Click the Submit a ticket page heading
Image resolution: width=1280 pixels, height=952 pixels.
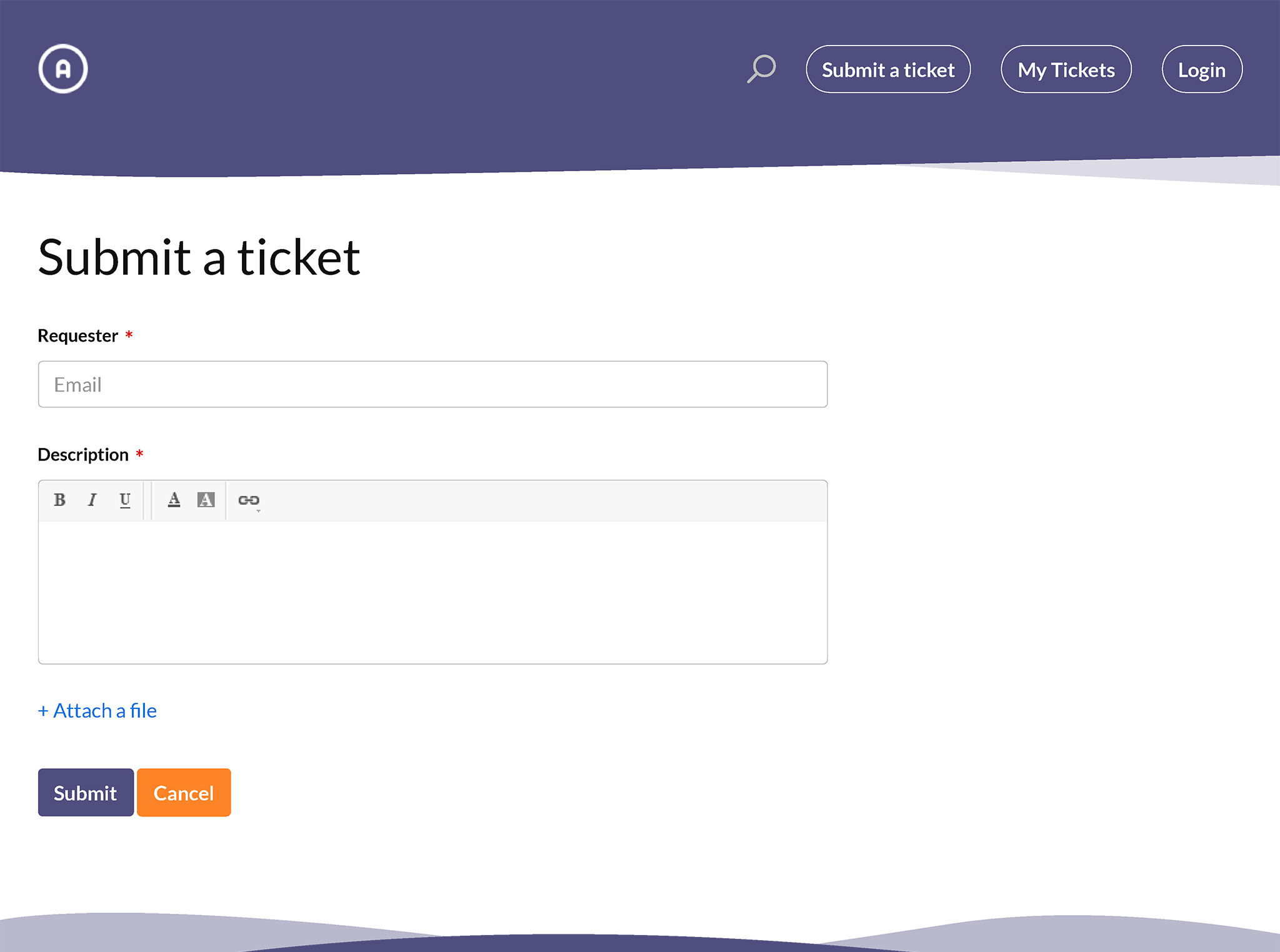[x=199, y=257]
